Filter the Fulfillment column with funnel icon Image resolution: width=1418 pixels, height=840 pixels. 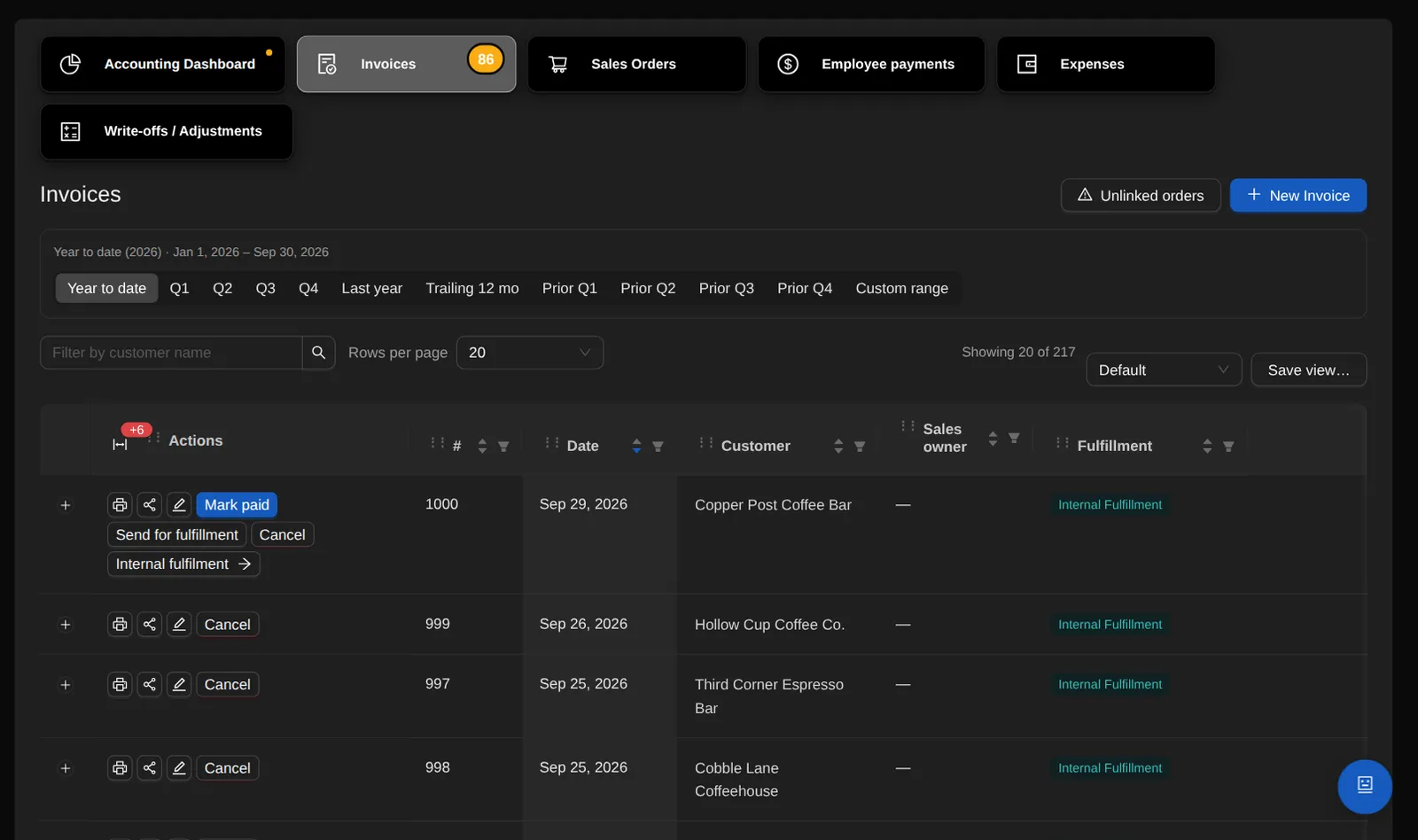(x=1228, y=447)
